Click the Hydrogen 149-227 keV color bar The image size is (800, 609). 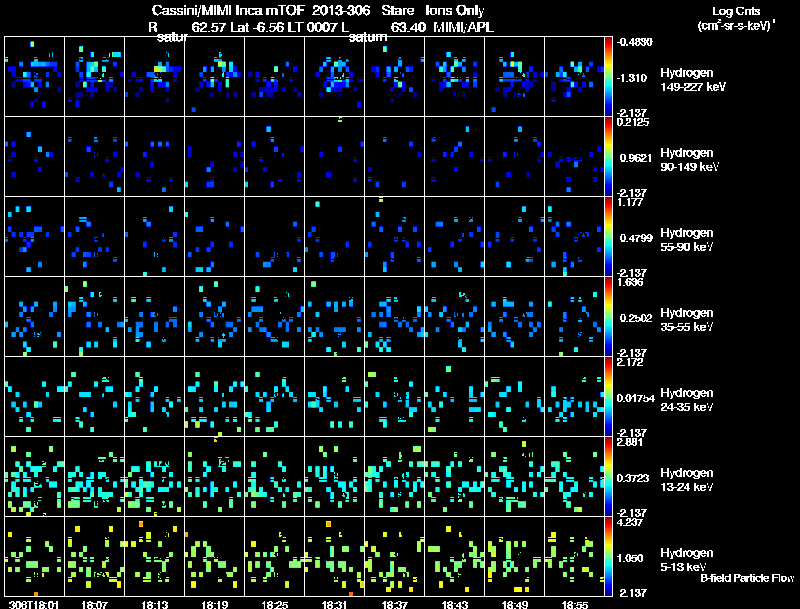point(609,76)
